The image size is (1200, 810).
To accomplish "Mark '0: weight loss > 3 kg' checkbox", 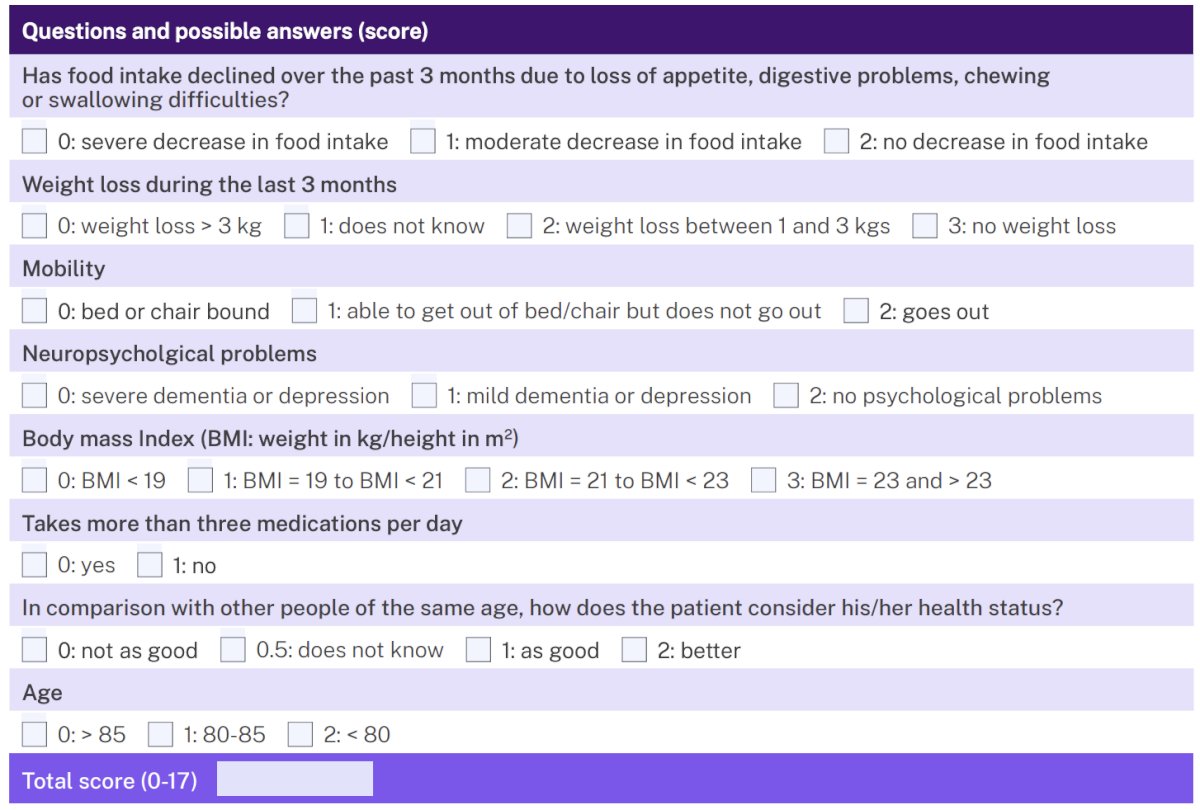I will click(35, 226).
